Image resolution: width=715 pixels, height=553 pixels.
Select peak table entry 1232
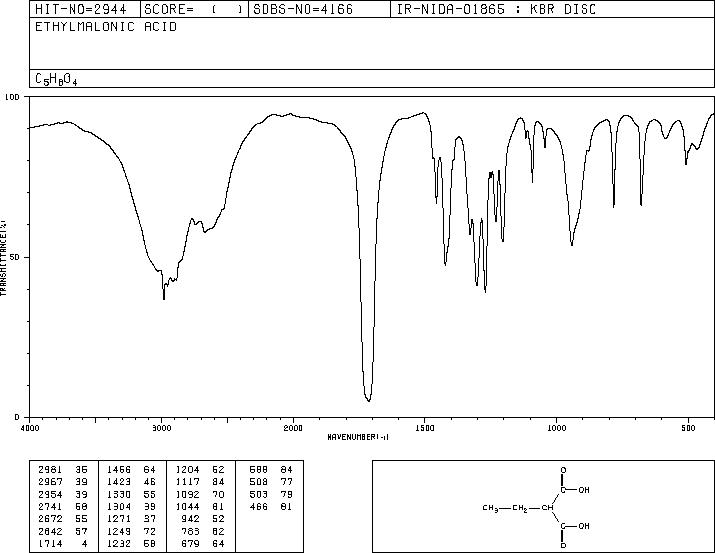pyautogui.click(x=131, y=544)
